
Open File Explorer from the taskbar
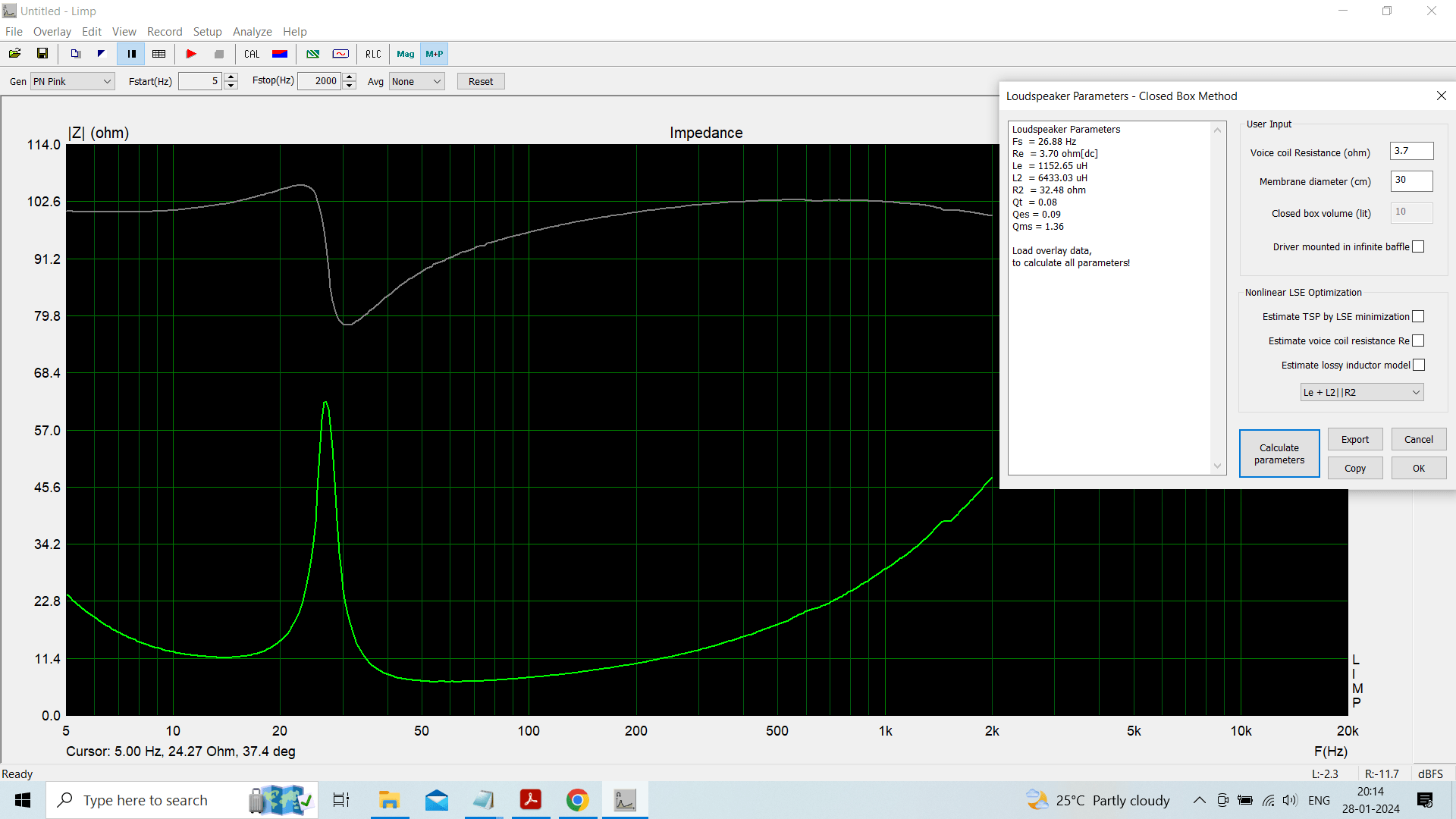click(389, 800)
